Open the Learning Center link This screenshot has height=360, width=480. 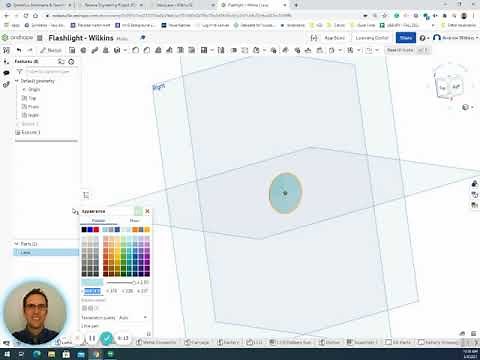pyautogui.click(x=372, y=38)
